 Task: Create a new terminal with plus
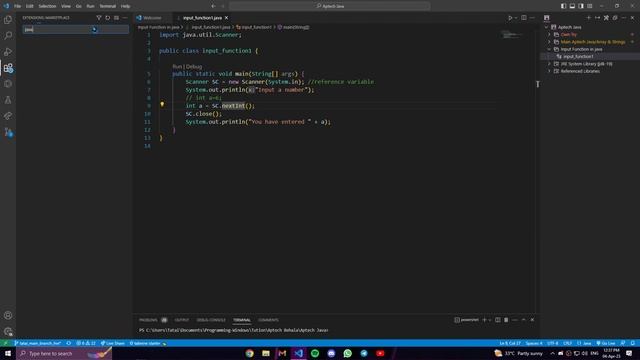pos(484,320)
